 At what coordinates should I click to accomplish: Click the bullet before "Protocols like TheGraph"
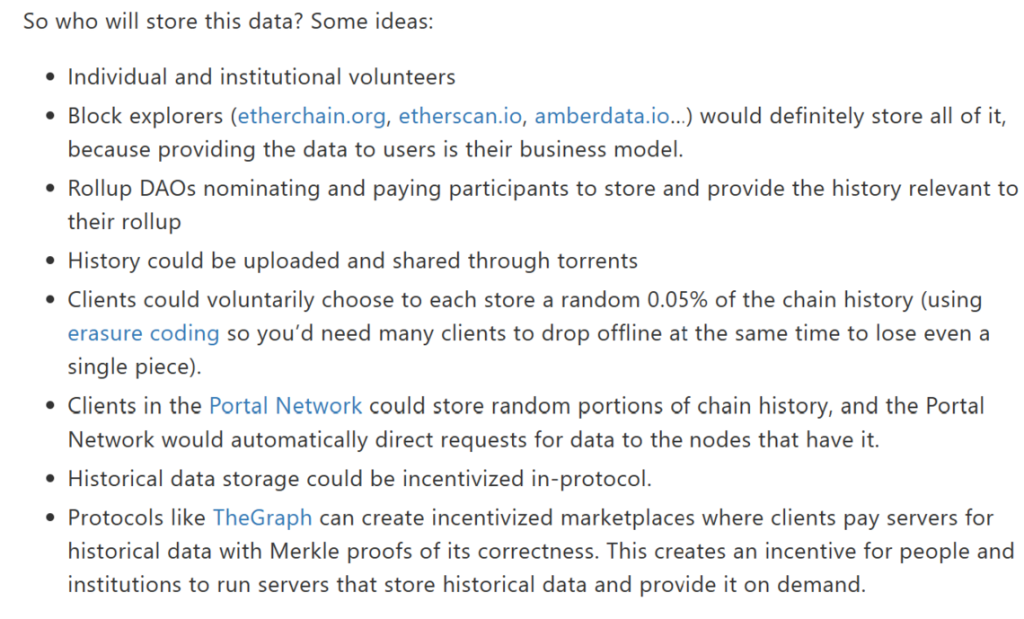coord(51,518)
